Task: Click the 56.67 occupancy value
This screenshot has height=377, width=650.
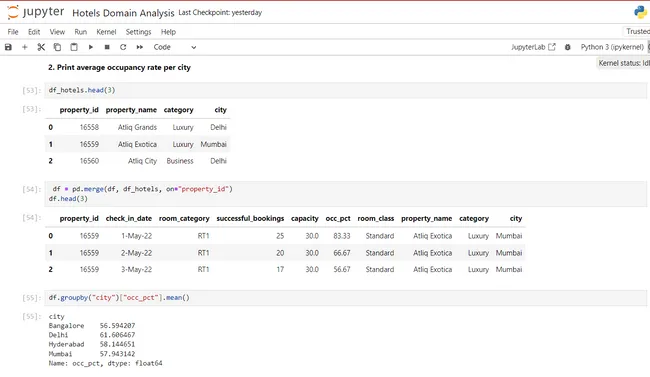Action: pyautogui.click(x=342, y=270)
